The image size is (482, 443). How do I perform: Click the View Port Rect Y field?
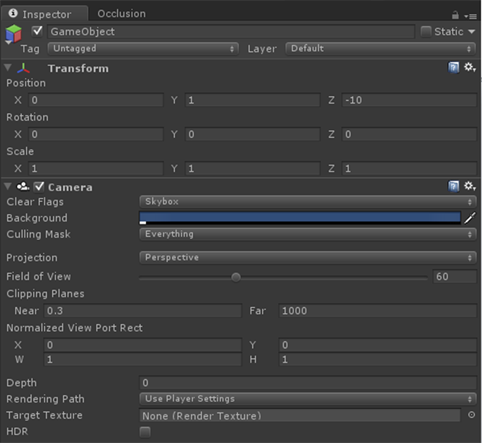[x=378, y=345]
